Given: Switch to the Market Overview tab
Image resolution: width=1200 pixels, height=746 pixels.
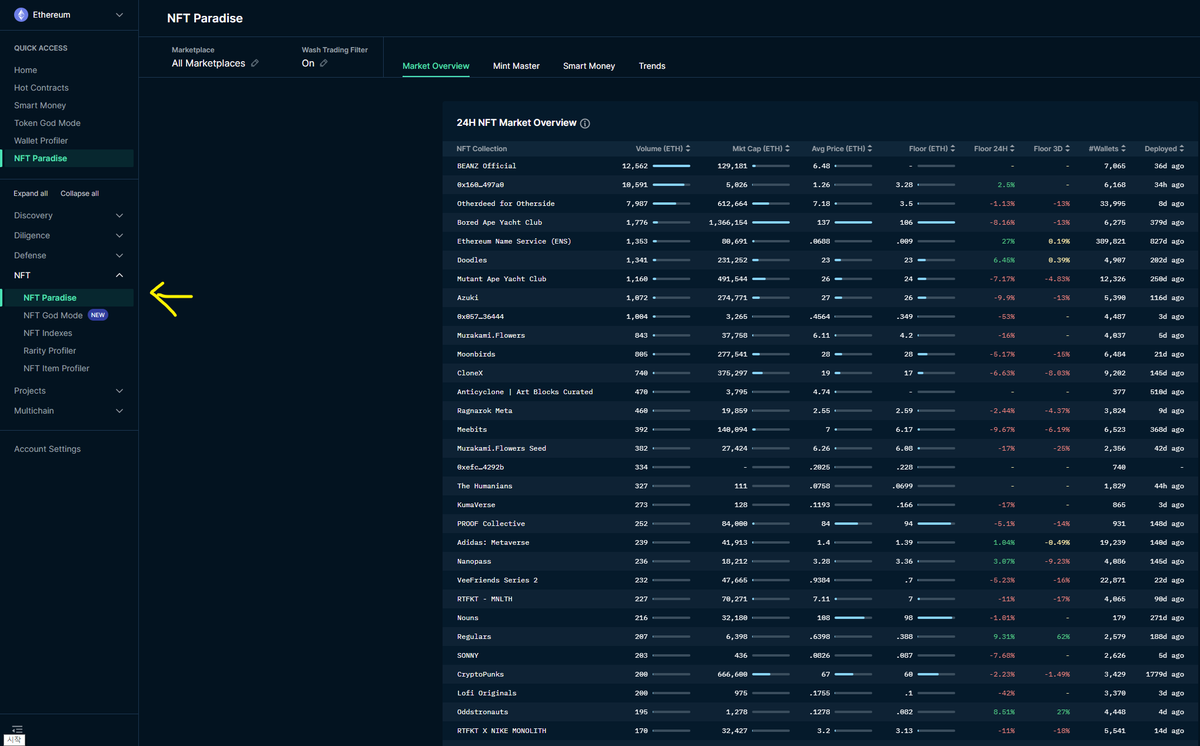Looking at the screenshot, I should click(x=436, y=66).
